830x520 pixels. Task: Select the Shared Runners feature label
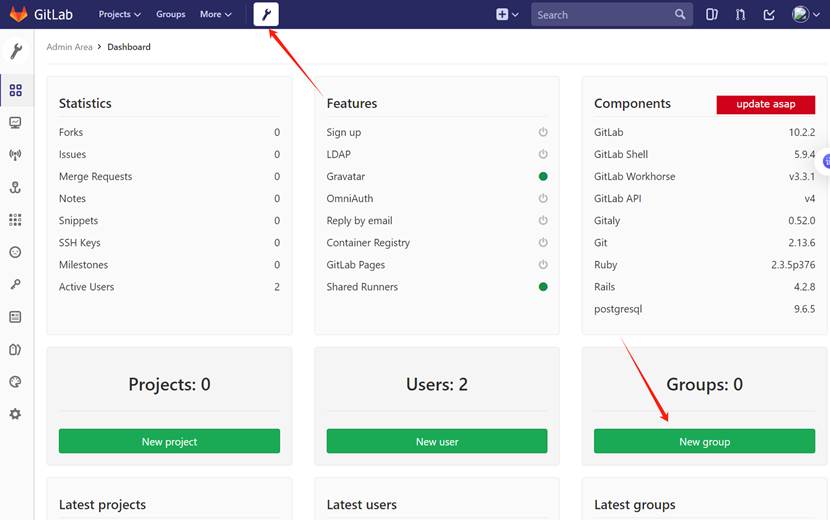[362, 286]
